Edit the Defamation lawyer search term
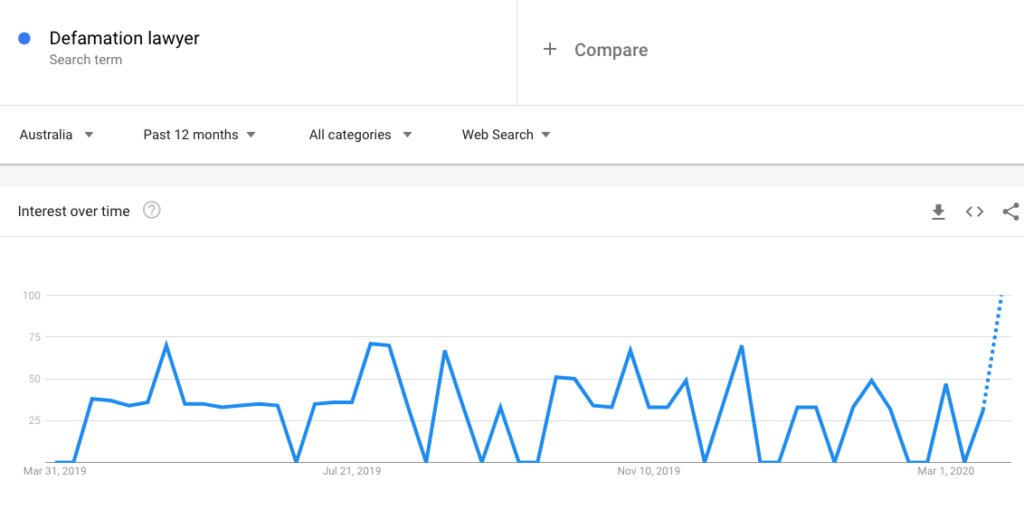Screen dimensions: 1024x528 pos(125,39)
